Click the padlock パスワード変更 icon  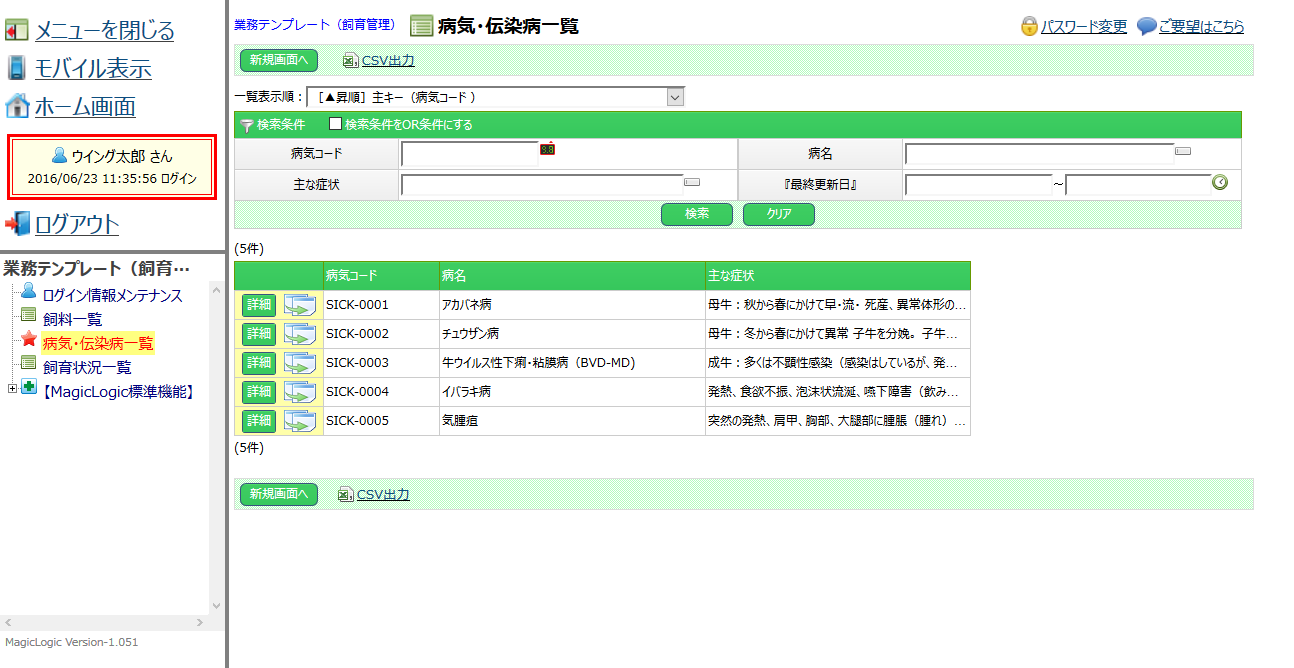[x=1029, y=26]
